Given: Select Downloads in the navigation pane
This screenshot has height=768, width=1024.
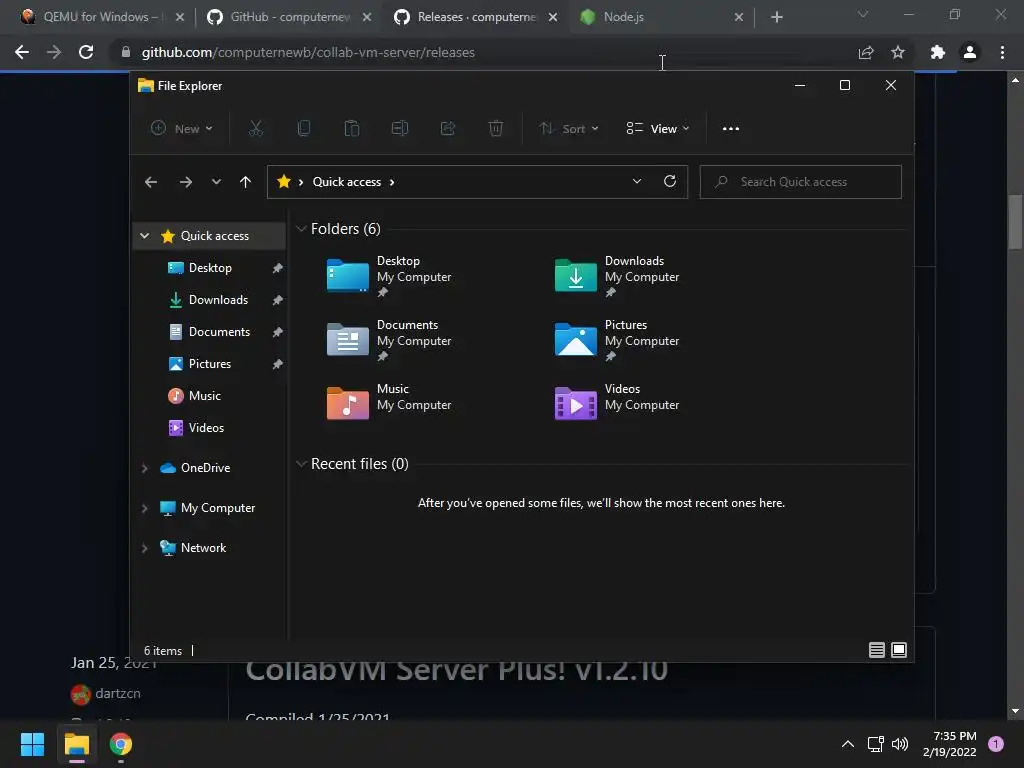Looking at the screenshot, I should pyautogui.click(x=210, y=300).
